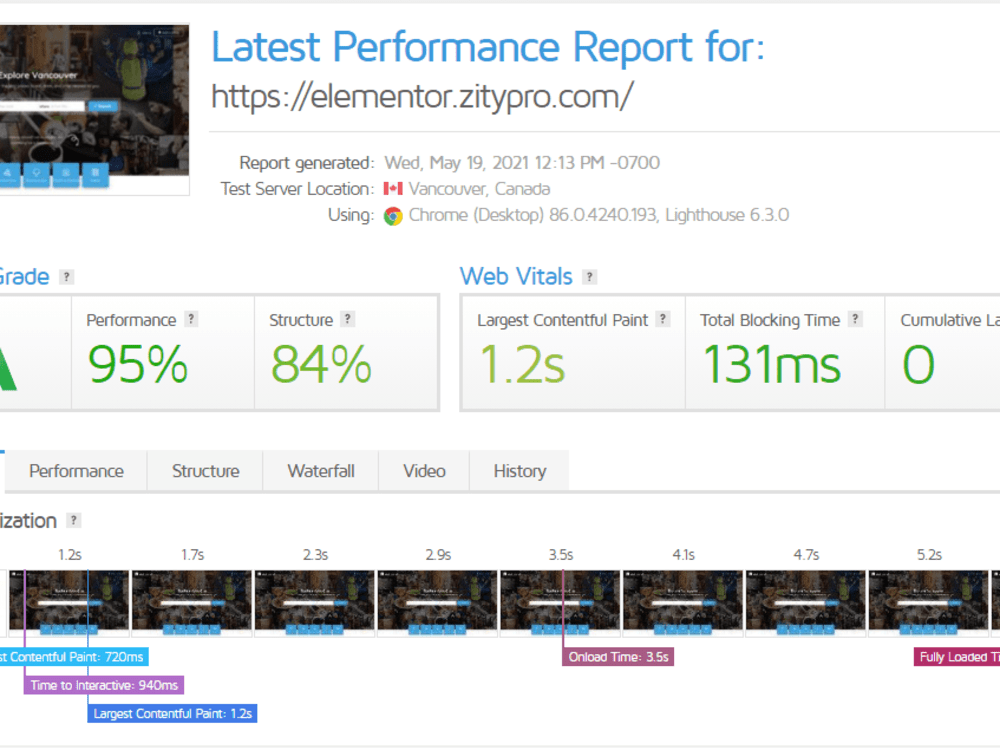
Task: Select the 2.3s filmstrip frame
Action: pos(315,603)
